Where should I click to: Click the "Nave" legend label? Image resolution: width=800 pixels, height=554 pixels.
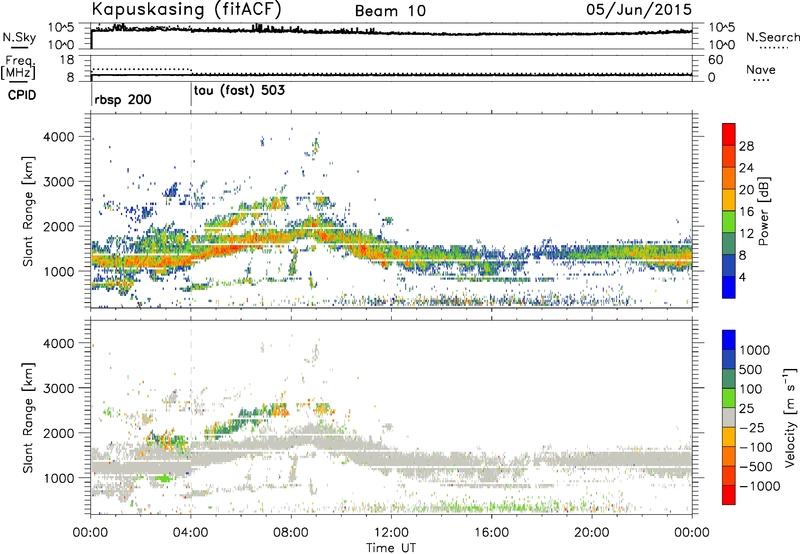click(760, 69)
